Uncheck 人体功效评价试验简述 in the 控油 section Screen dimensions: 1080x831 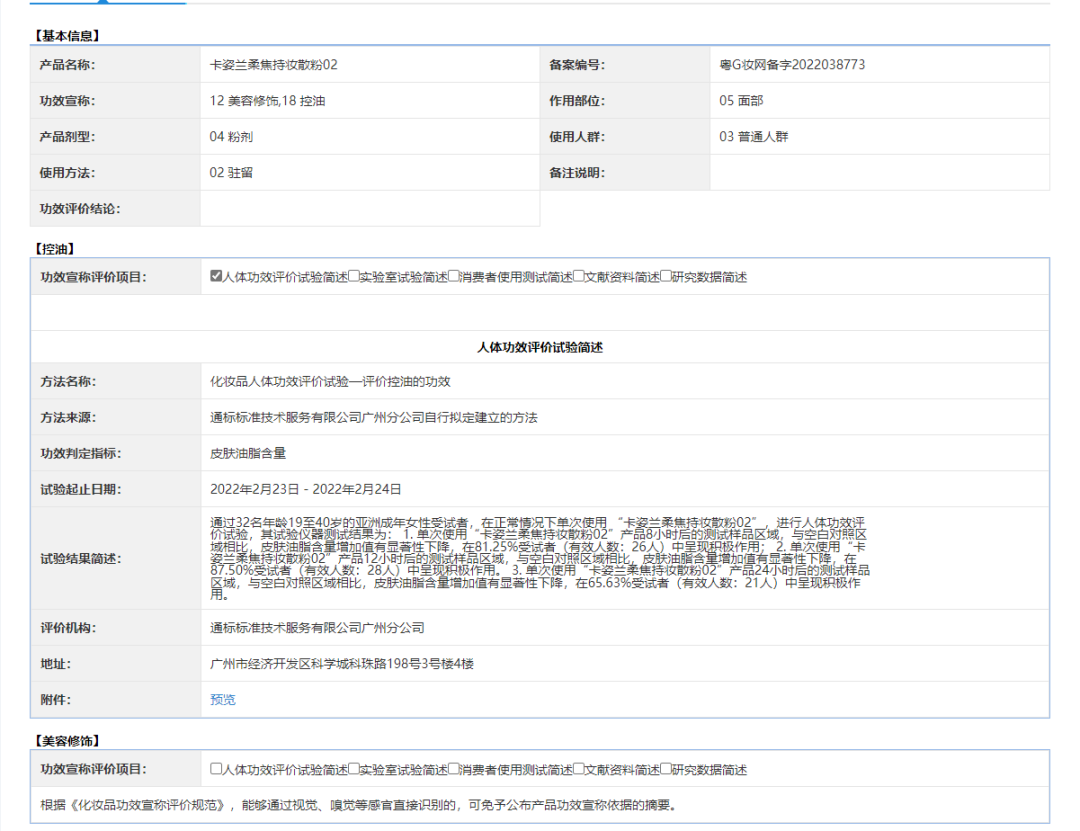point(216,277)
